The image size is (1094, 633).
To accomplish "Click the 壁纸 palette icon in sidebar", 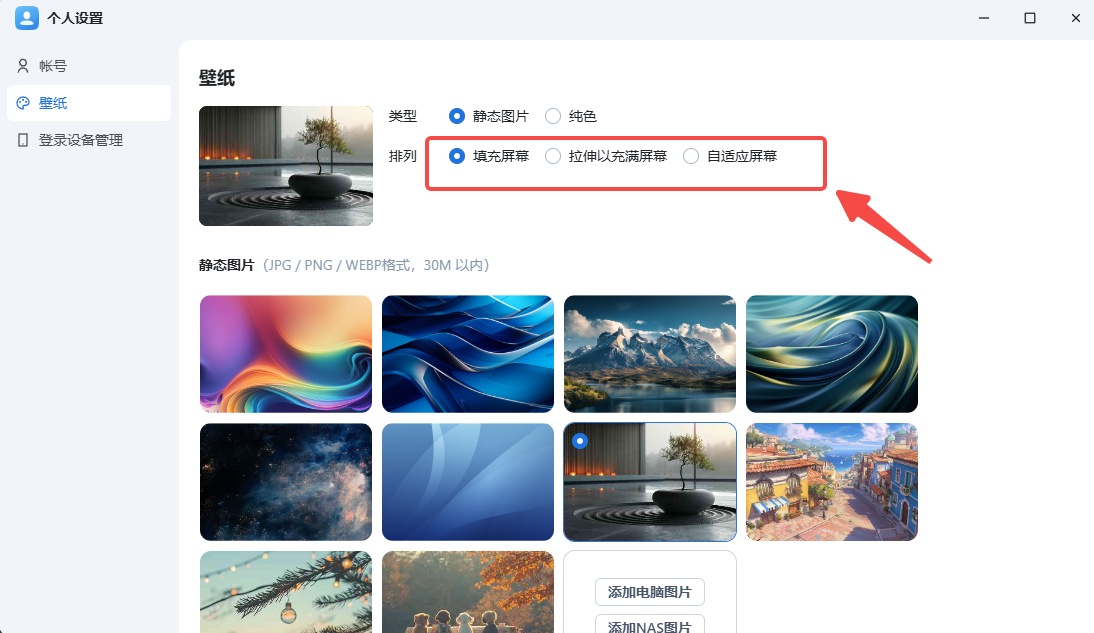I will [23, 103].
